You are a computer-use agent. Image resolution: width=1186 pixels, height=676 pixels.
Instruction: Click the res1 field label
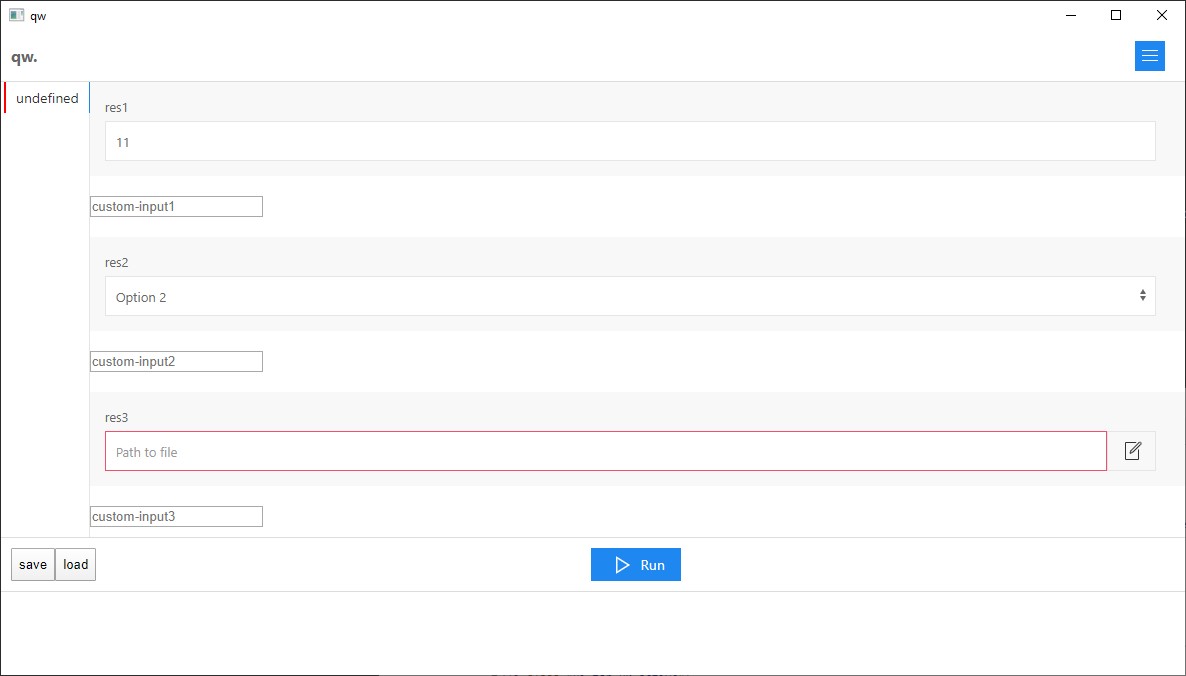coord(117,108)
